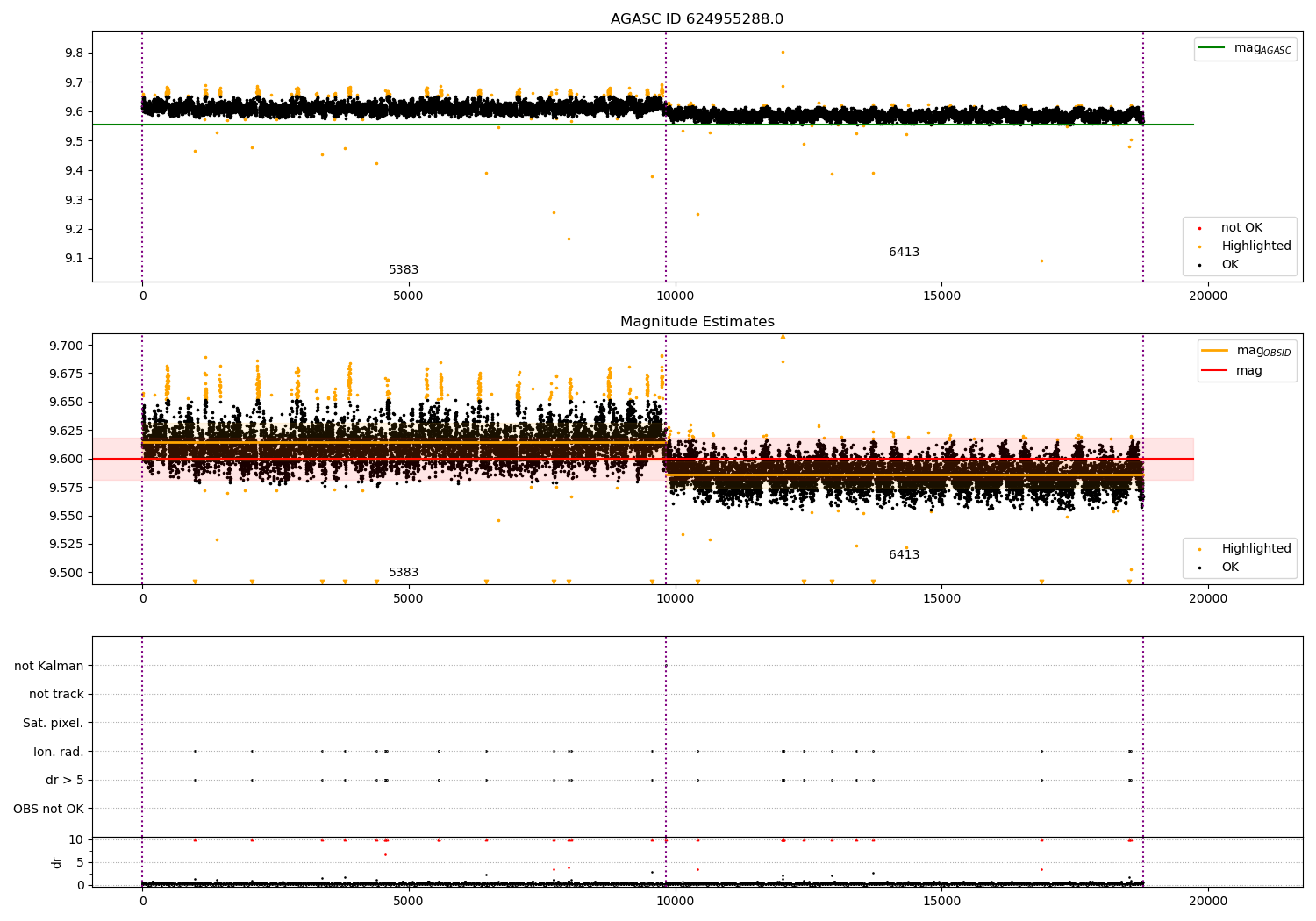Click the orange line sample beside mag OBSID
The image size is (1316, 921).
point(1214,351)
